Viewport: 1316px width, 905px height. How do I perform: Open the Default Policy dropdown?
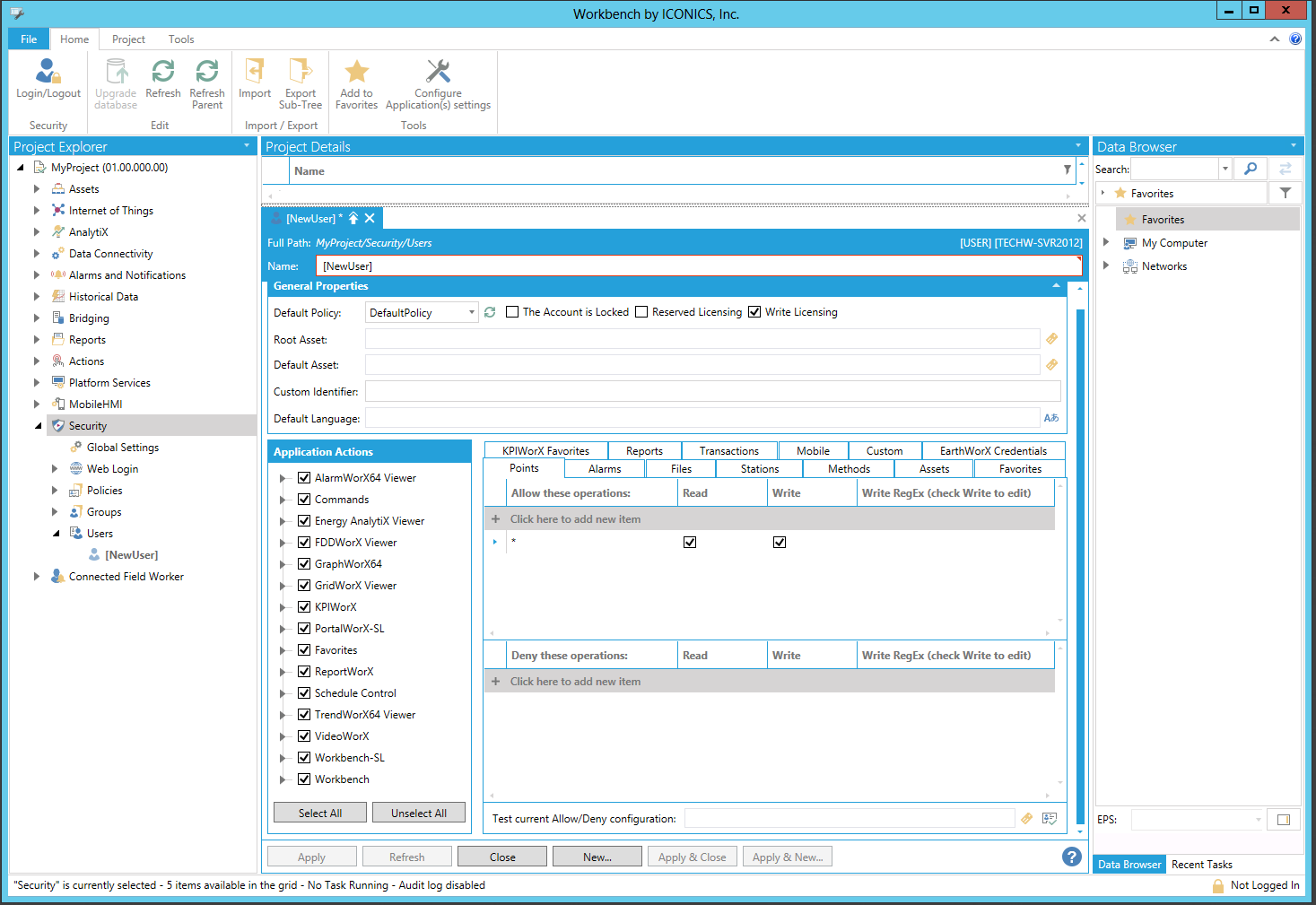471,313
